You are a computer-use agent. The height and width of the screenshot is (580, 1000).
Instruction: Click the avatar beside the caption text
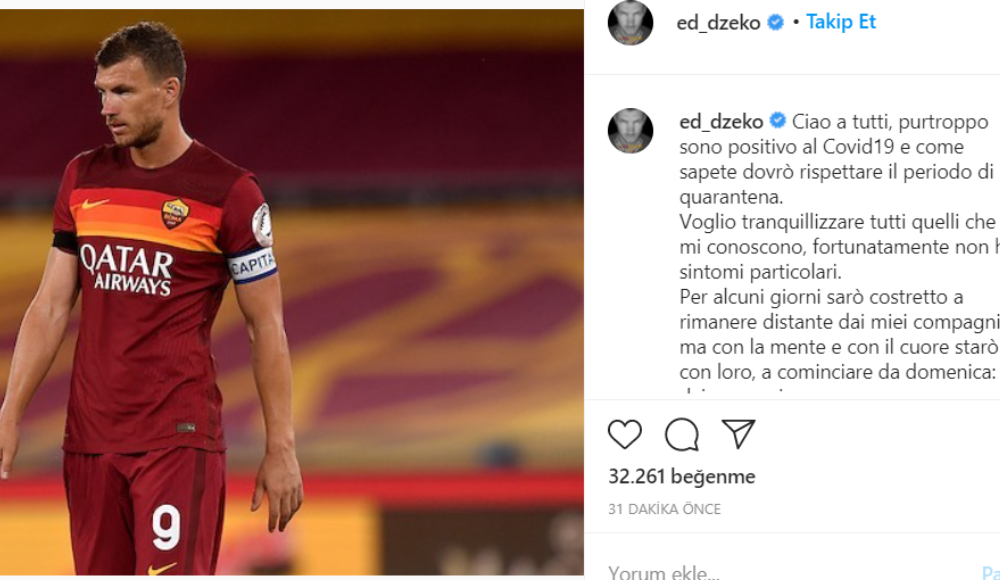click(630, 131)
